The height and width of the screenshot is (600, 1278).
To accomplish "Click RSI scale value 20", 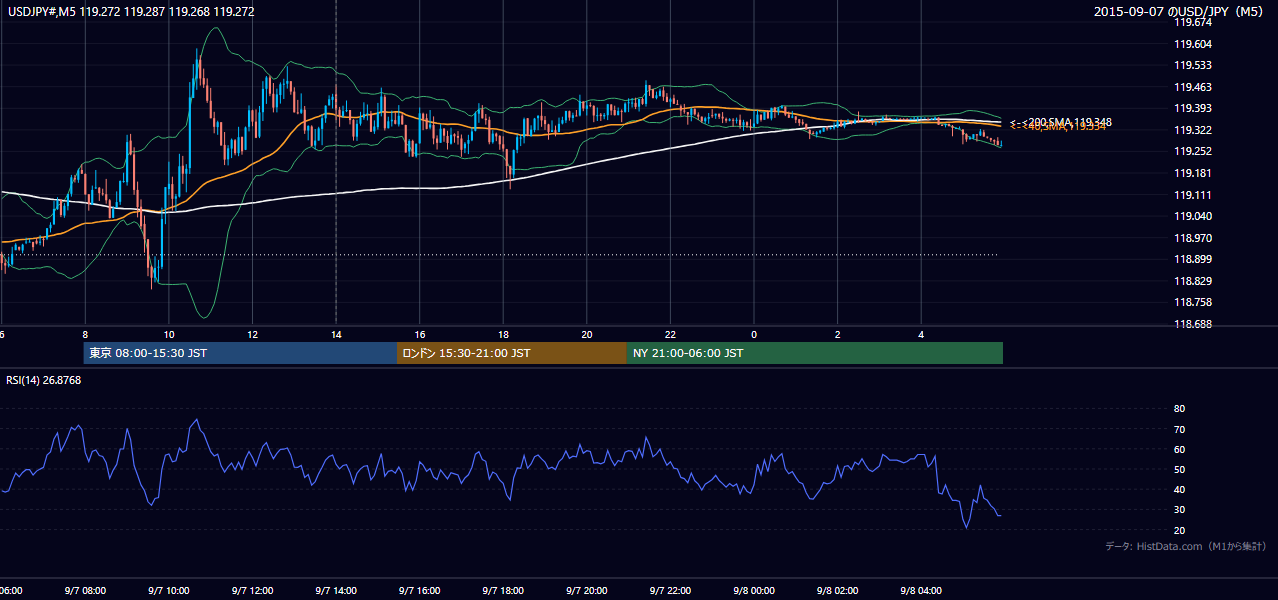I will tap(1179, 530).
